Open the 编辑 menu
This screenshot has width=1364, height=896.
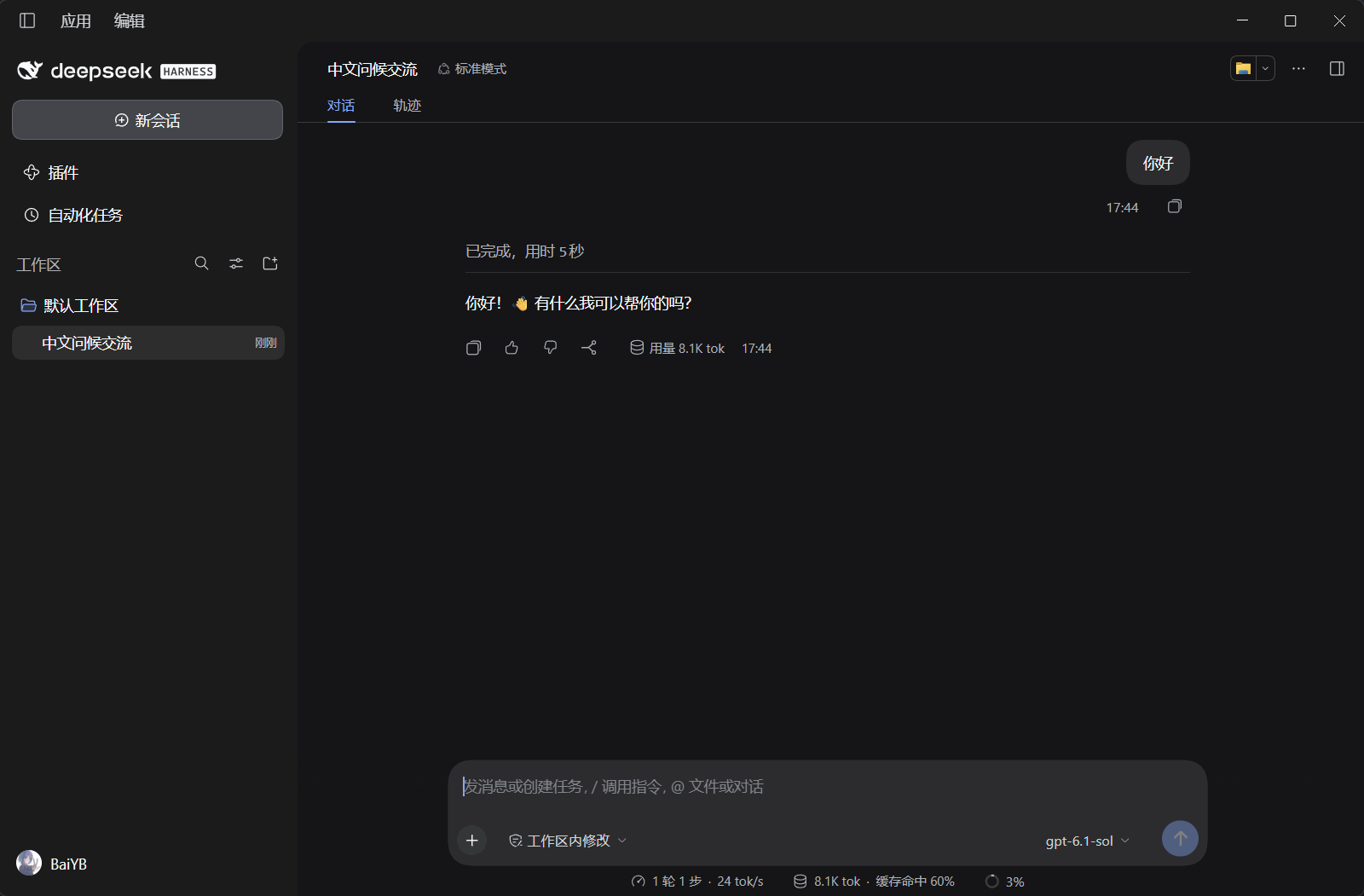click(x=130, y=20)
